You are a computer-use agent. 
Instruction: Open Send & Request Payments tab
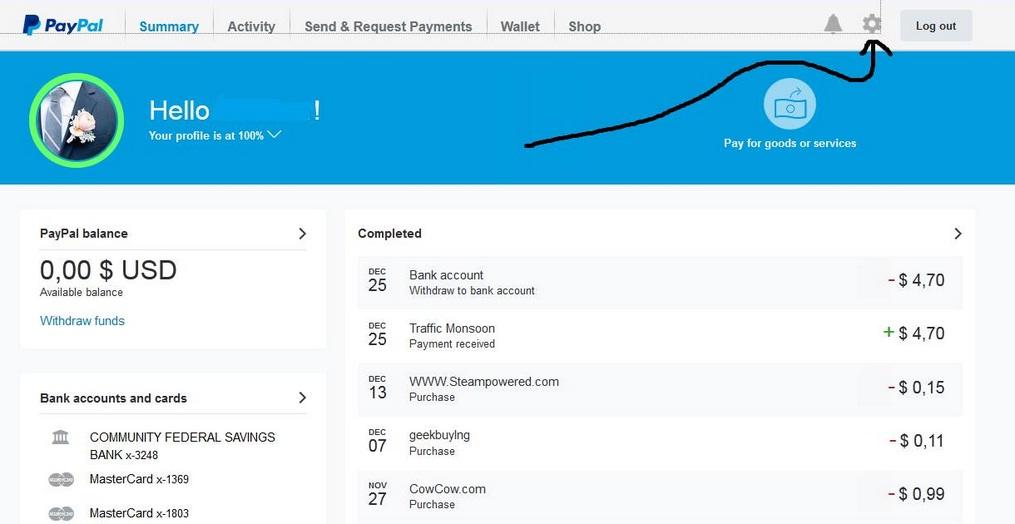(x=388, y=27)
